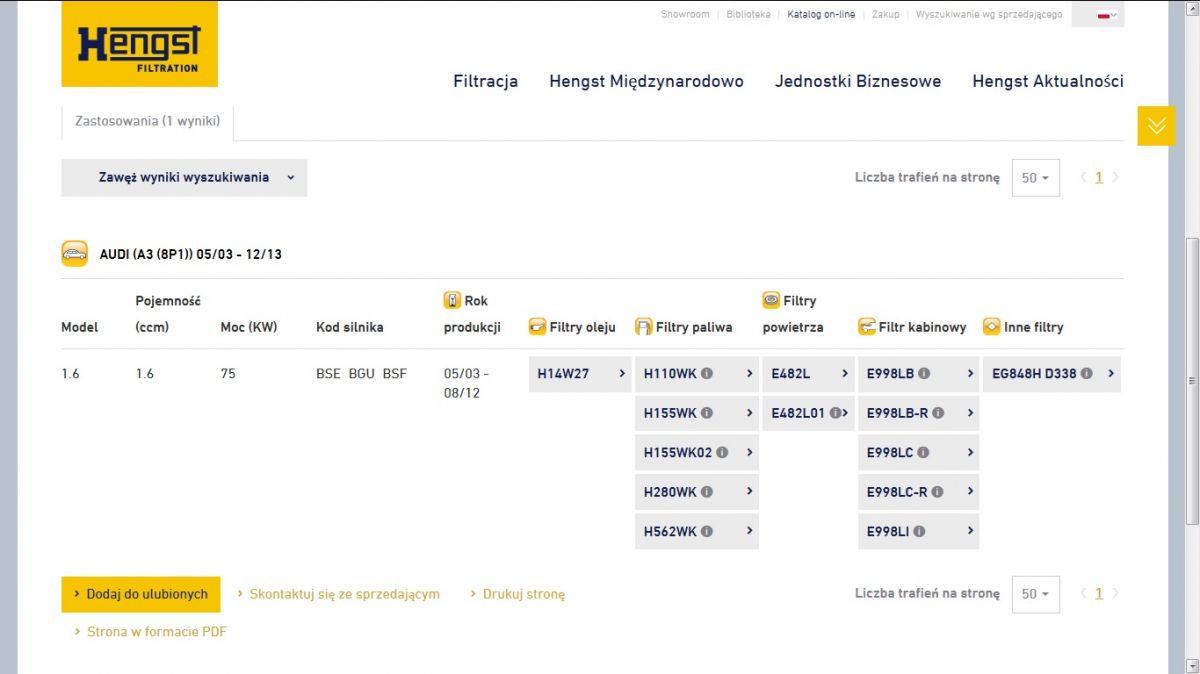1200x674 pixels.
Task: Expand the Zawęź wyniki wyszukiwania filter
Action: (x=184, y=177)
